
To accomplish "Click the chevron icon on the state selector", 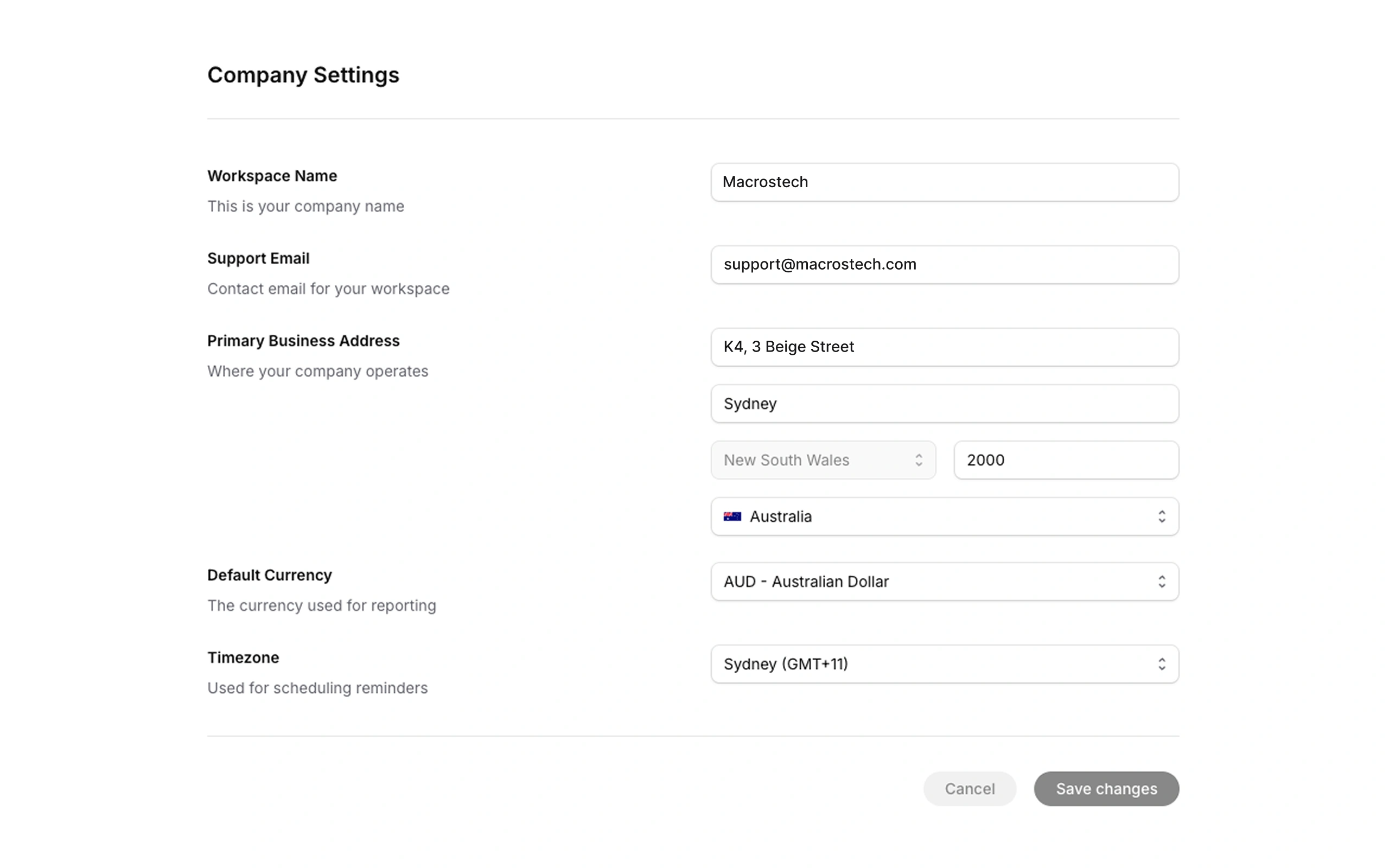I will (919, 460).
